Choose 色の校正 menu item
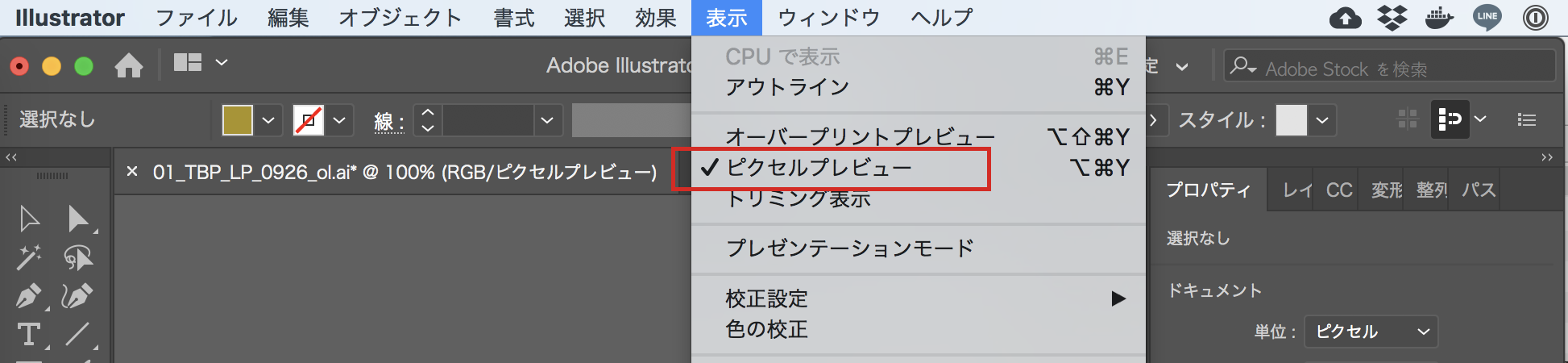Image resolution: width=1568 pixels, height=363 pixels. pyautogui.click(x=919, y=329)
